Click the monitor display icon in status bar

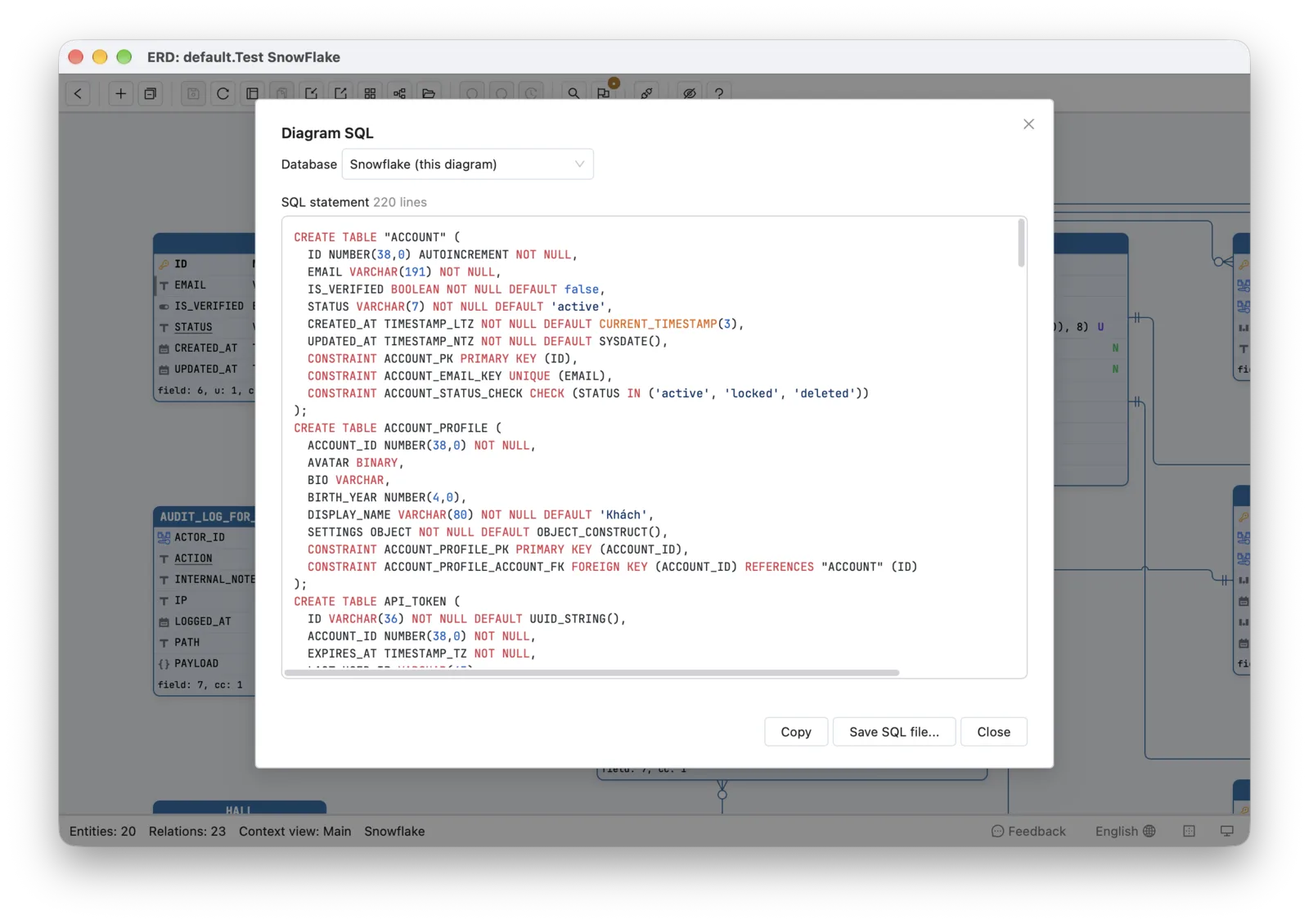1226,831
